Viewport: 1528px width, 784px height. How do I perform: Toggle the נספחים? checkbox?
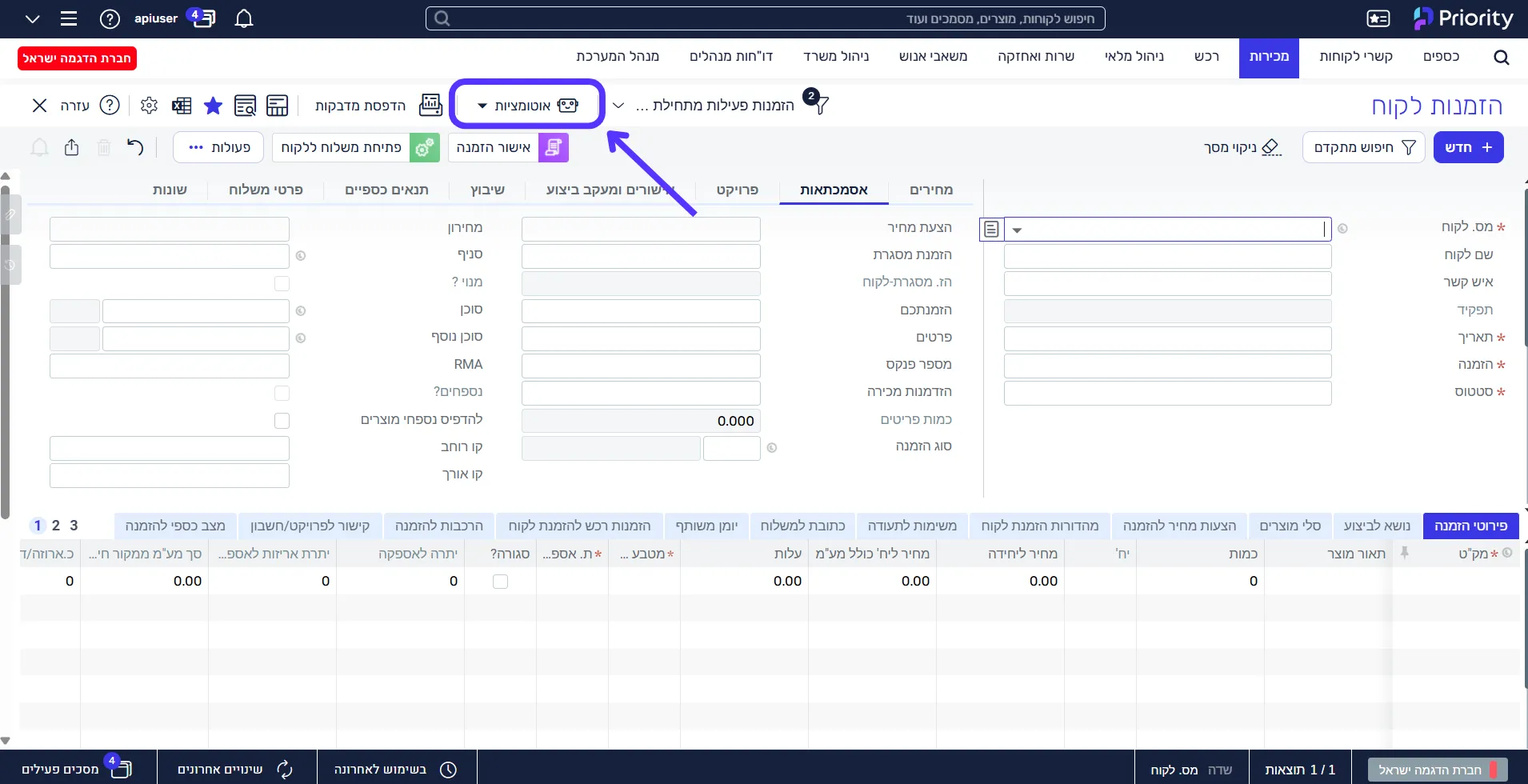coord(282,393)
